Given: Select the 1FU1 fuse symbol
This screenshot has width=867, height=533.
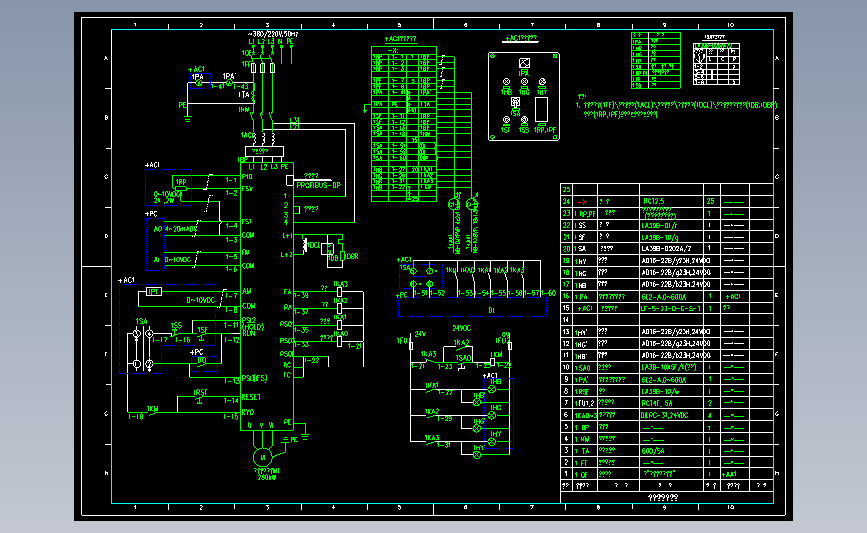Looking at the screenshot, I should pos(411,346).
